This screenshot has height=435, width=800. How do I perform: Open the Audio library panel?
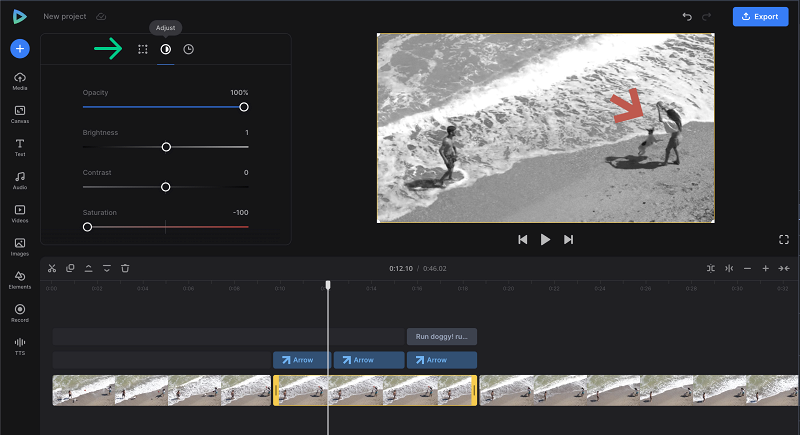(x=20, y=181)
